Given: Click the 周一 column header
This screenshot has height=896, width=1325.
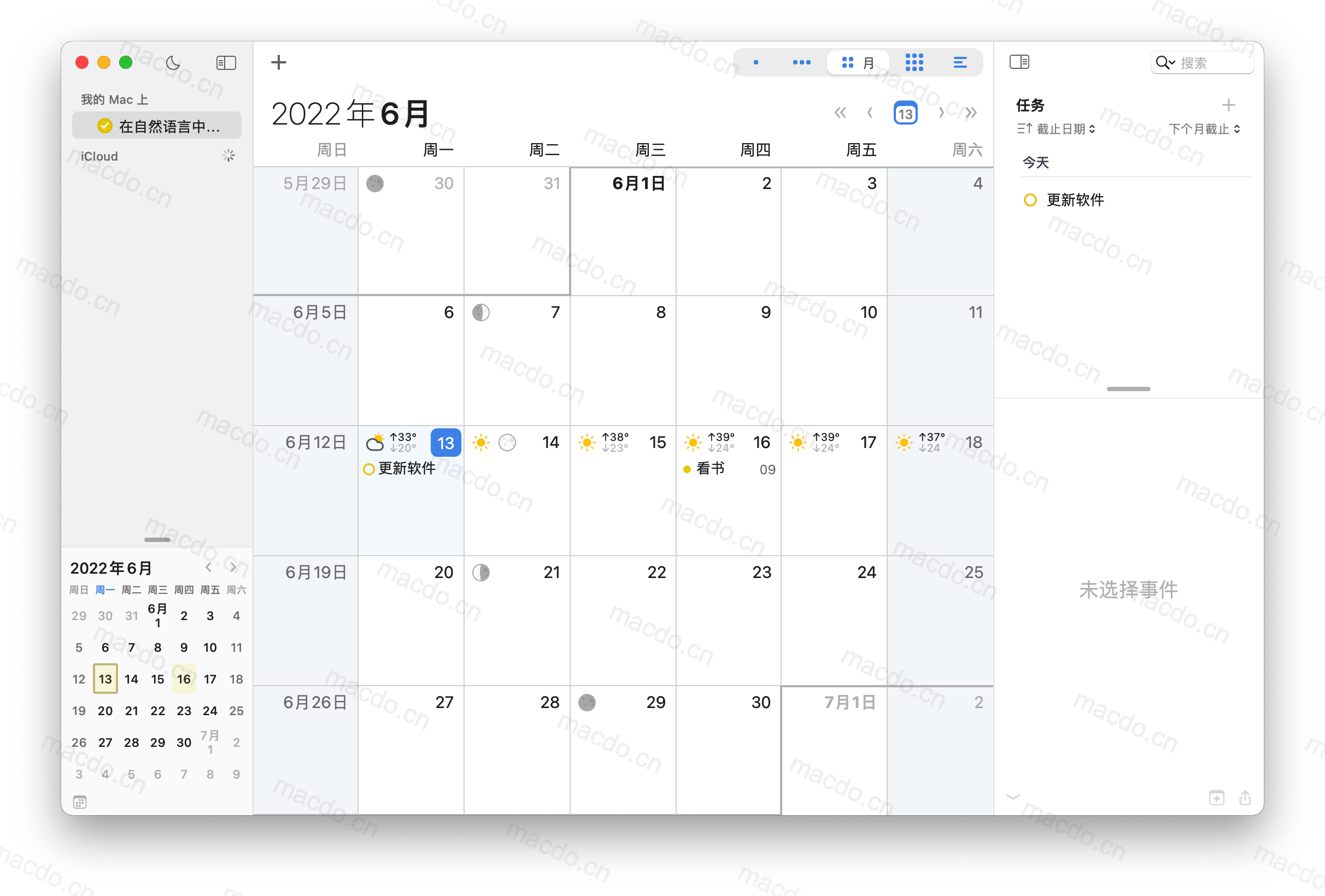Looking at the screenshot, I should 438,150.
